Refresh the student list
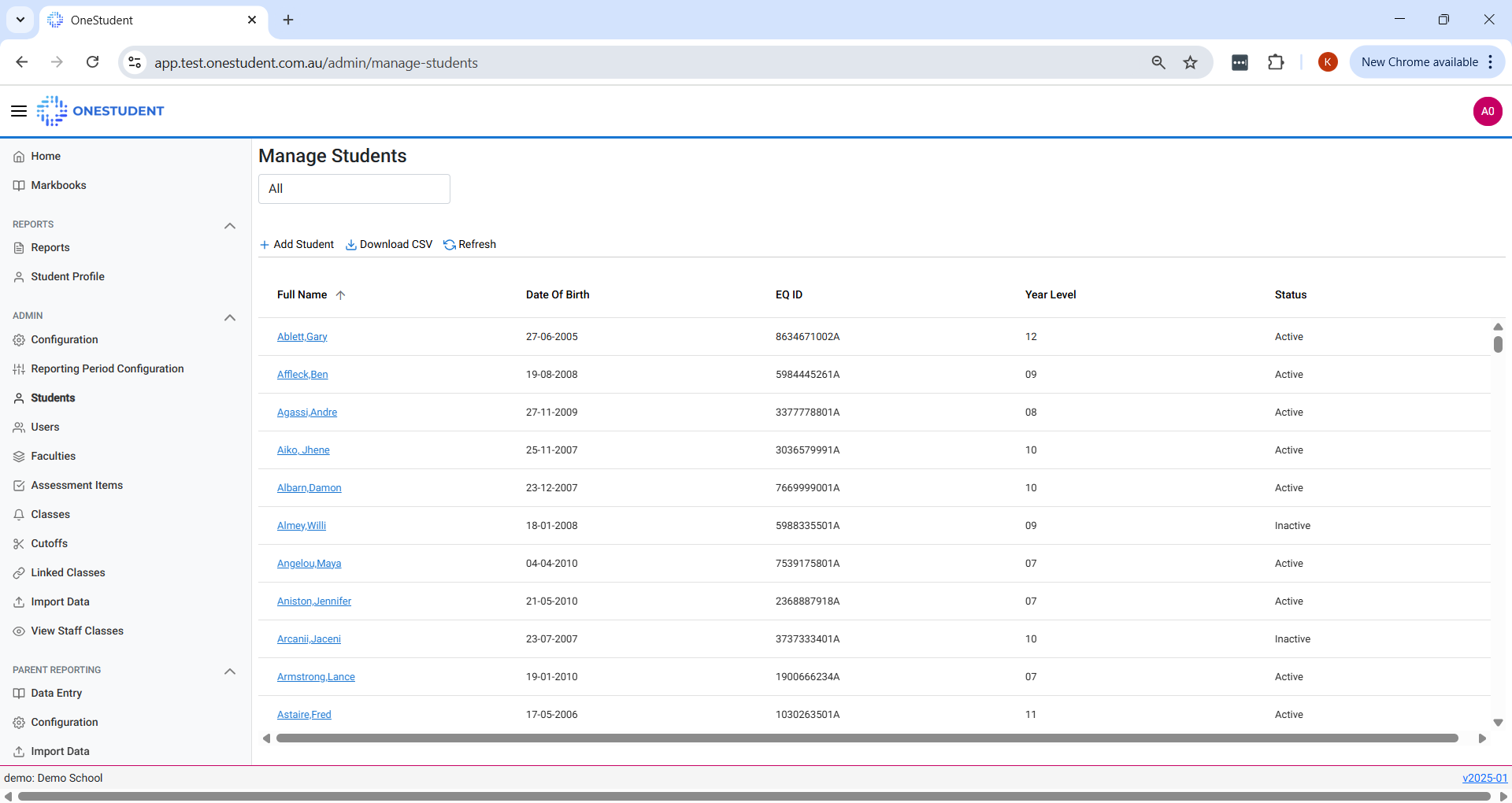The image size is (1512, 803). click(470, 245)
